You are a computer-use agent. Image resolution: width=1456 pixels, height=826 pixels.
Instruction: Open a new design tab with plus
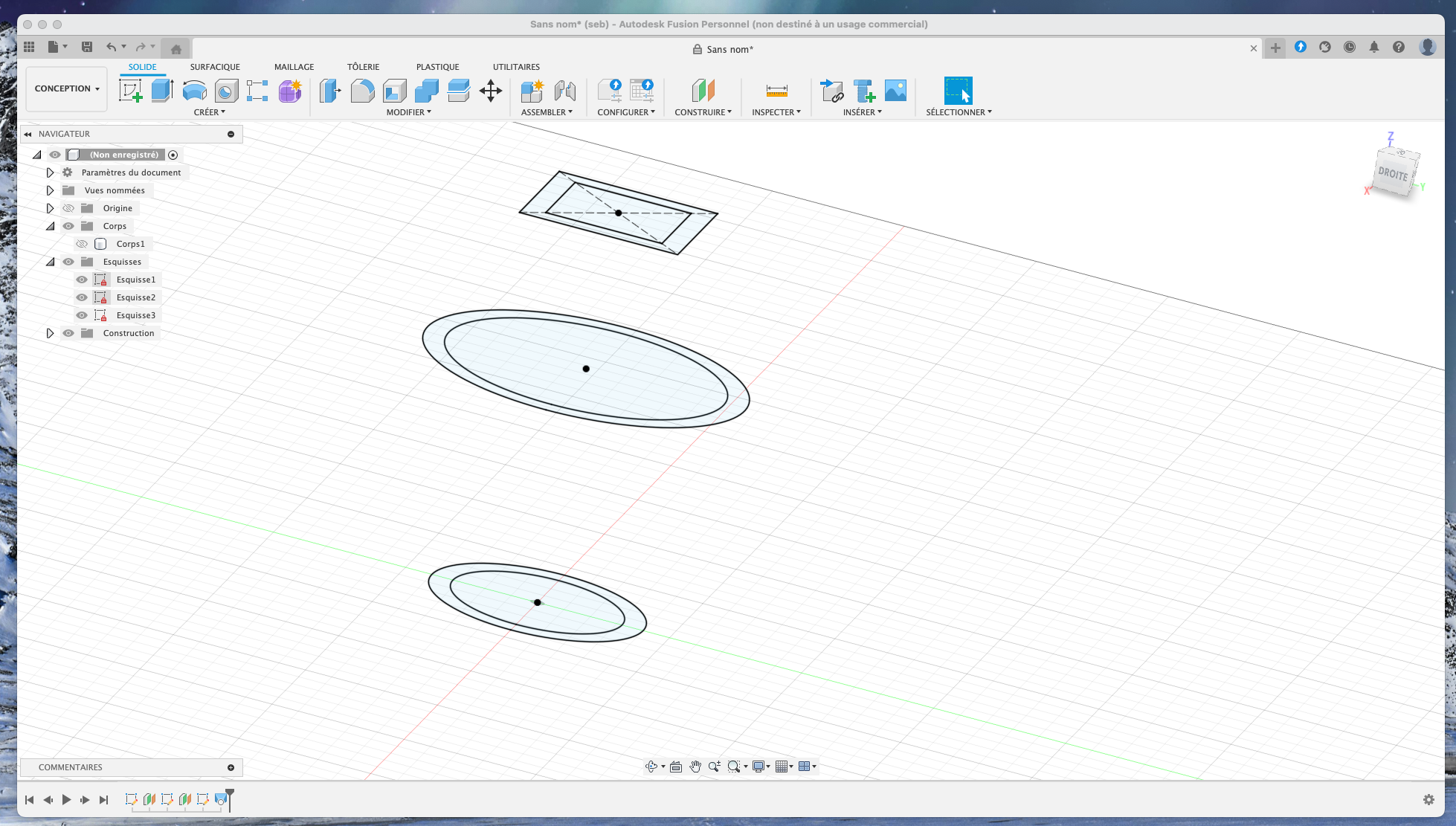[x=1275, y=48]
